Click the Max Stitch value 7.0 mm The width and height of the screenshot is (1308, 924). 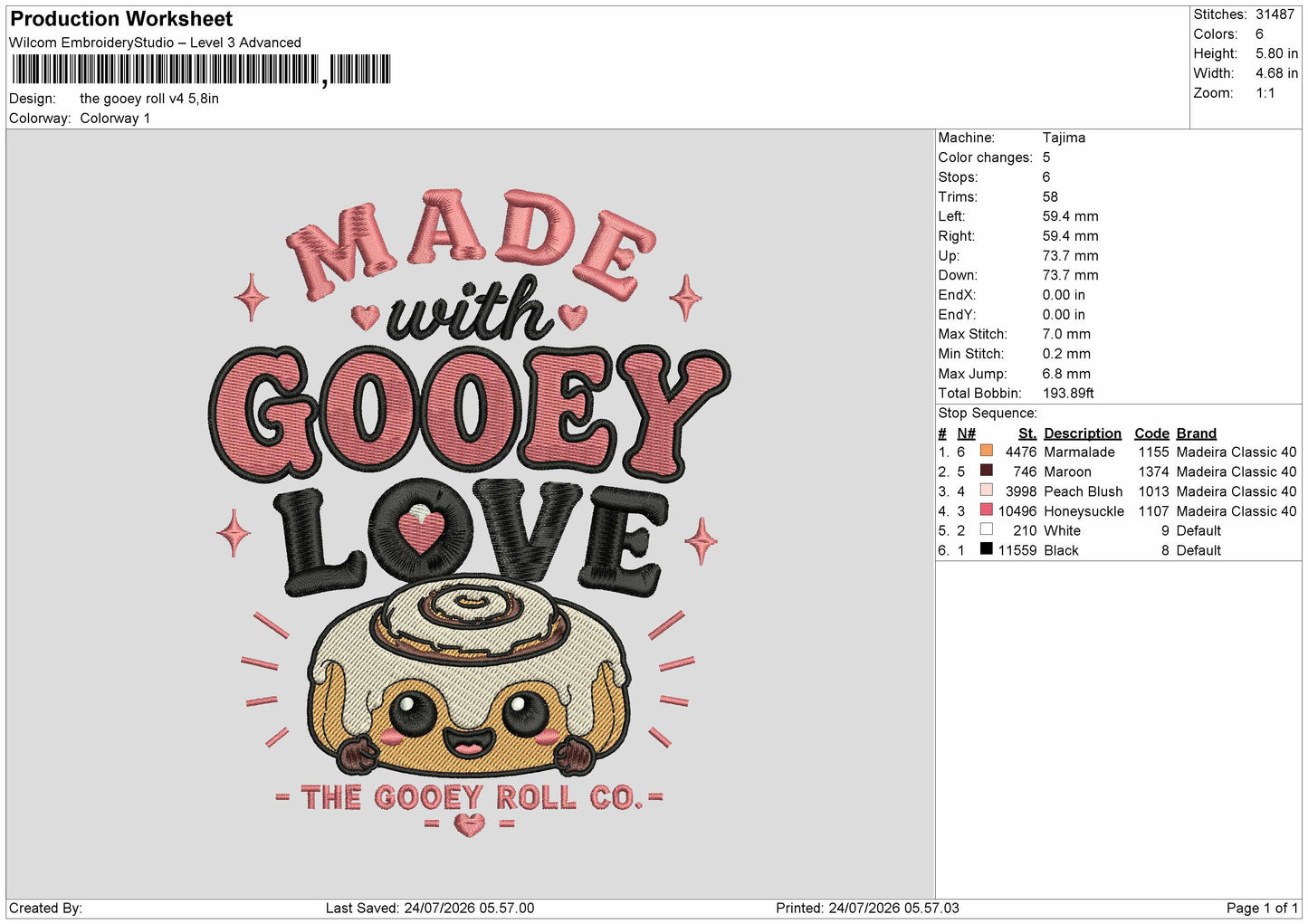[x=1066, y=334]
